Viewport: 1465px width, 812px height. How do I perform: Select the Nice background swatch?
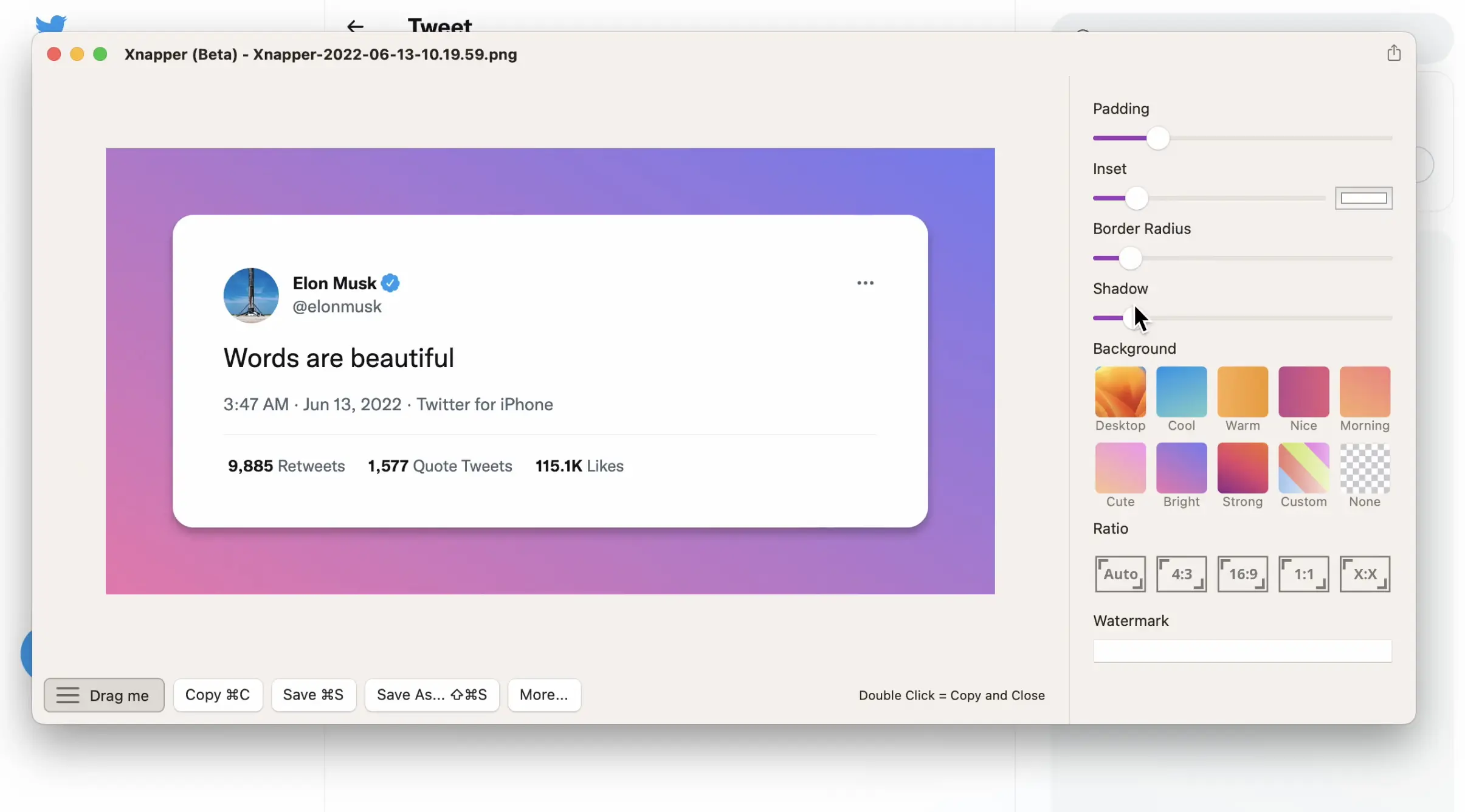pyautogui.click(x=1303, y=391)
